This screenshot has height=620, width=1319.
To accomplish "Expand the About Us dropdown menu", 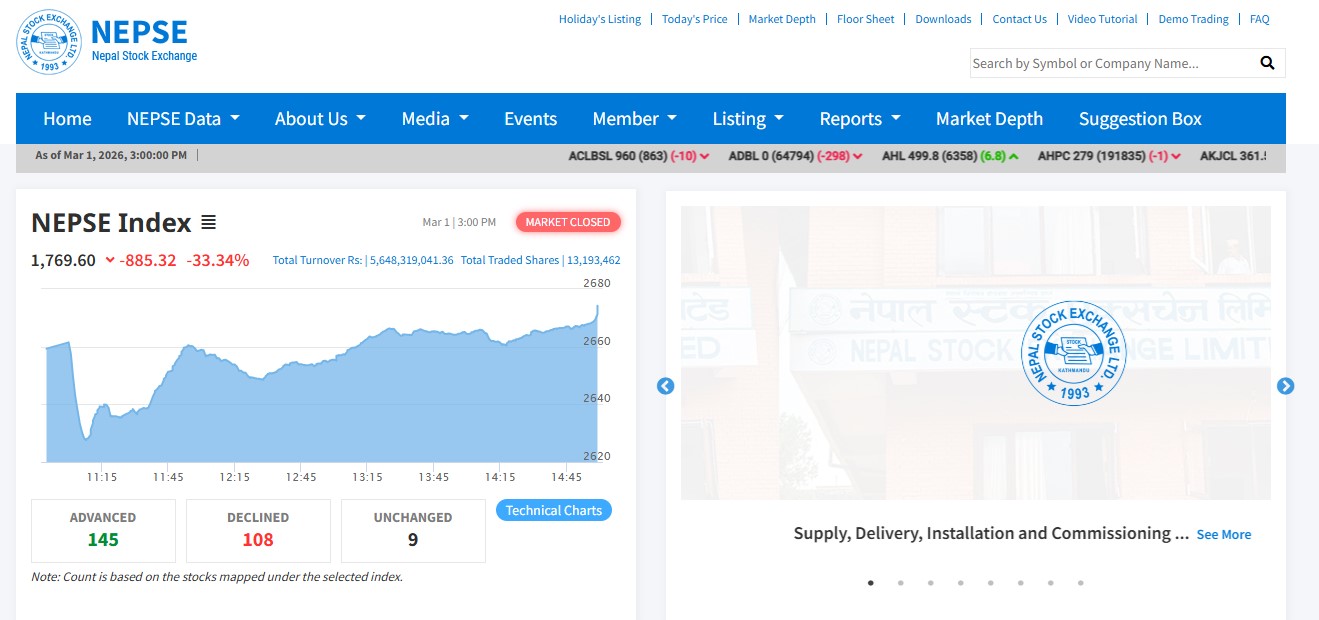I will 320,119.
